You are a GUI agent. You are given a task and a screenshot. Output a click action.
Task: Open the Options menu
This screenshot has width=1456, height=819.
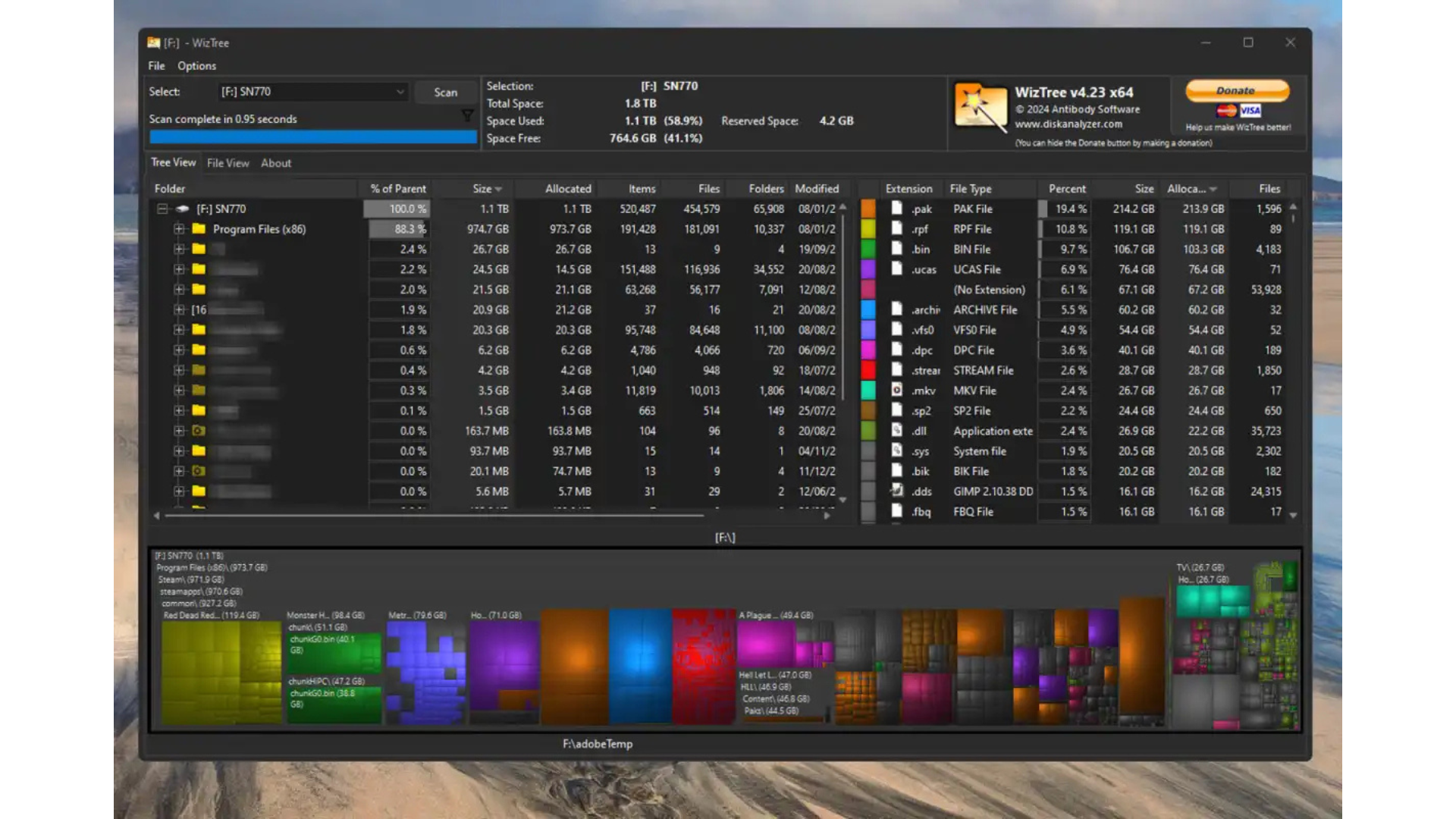click(x=196, y=66)
